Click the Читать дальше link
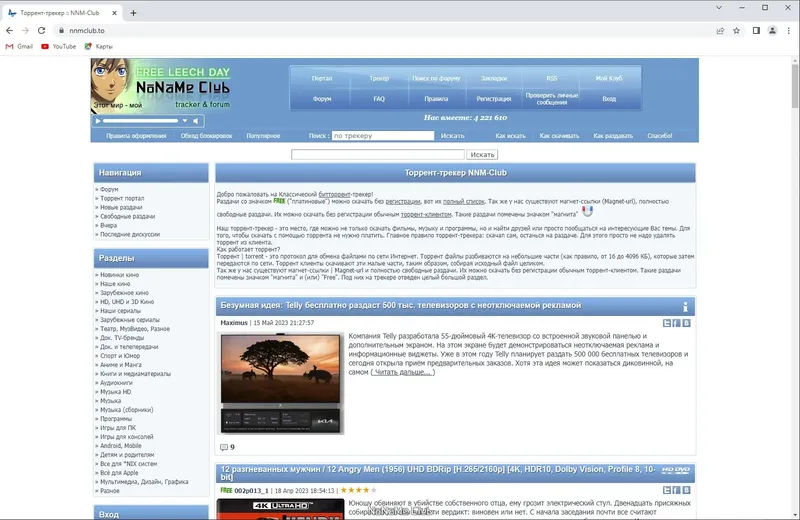This screenshot has width=800, height=520. point(403,372)
